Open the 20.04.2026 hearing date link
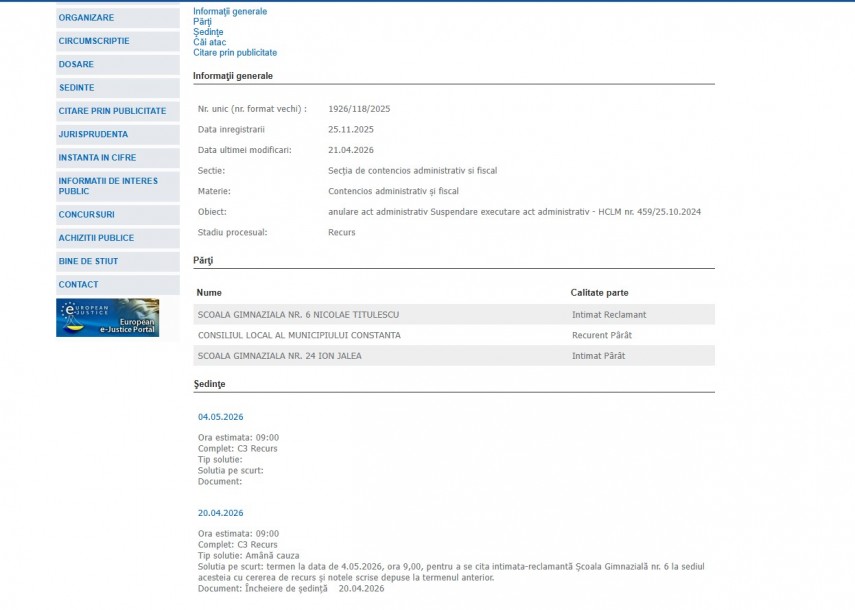The height and width of the screenshot is (610, 855). tap(221, 513)
